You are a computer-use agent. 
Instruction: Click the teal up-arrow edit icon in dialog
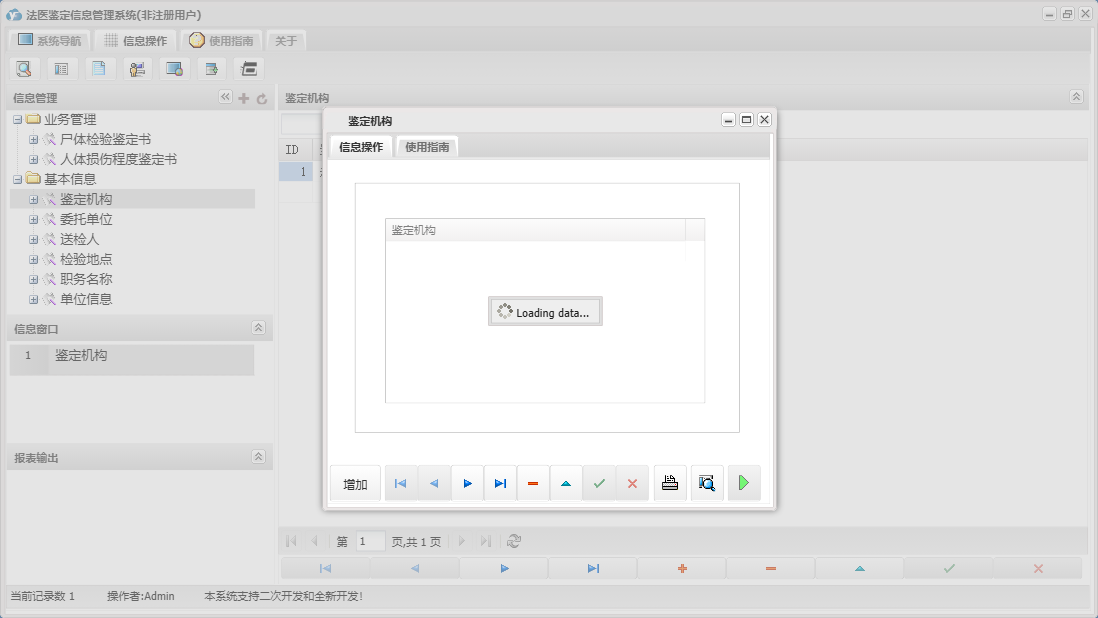(566, 484)
